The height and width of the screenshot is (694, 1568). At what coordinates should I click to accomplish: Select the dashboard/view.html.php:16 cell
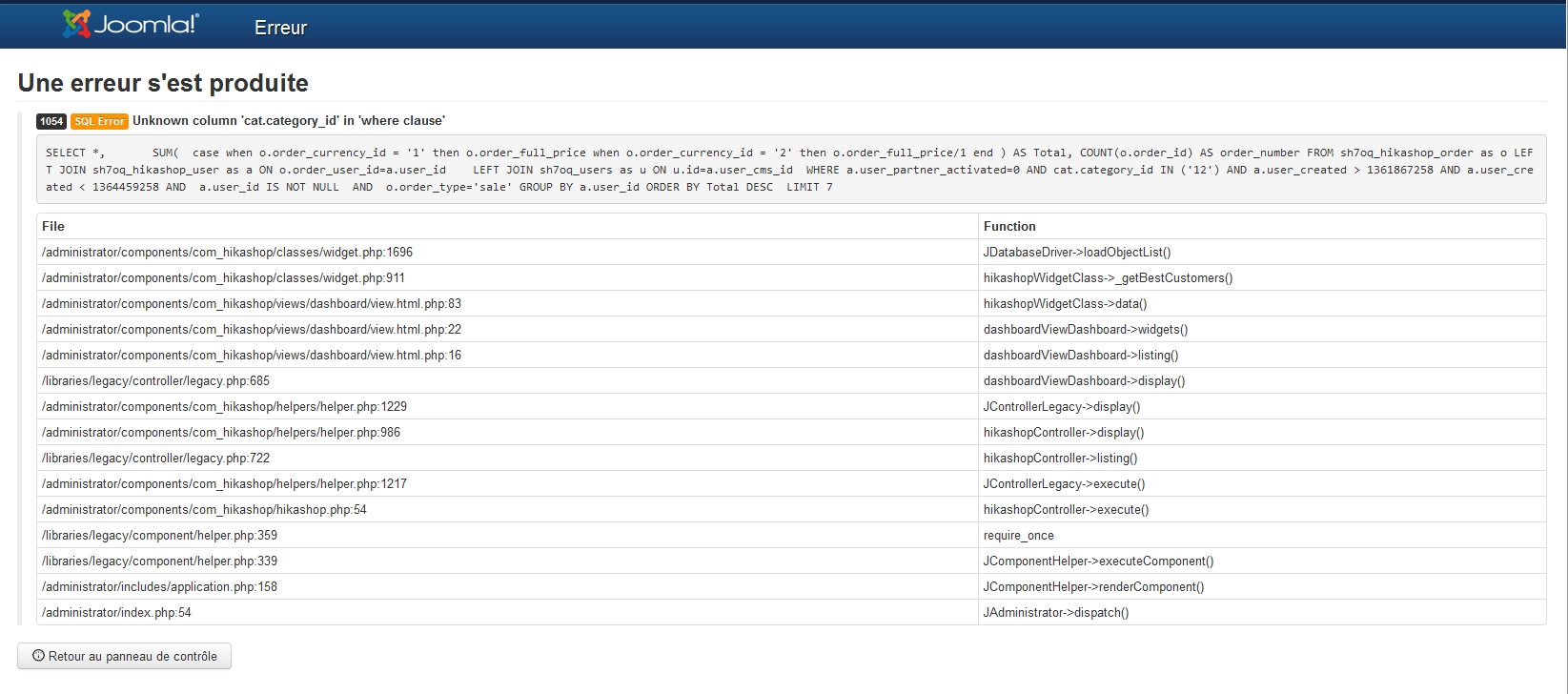click(507, 355)
